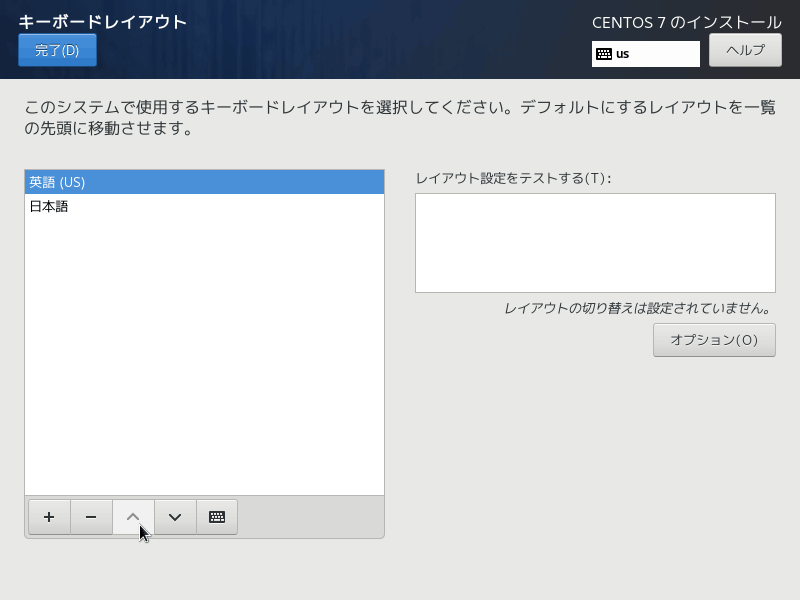Image resolution: width=800 pixels, height=600 pixels.
Task: Click the keyboard icon in the us indicator
Action: coord(604,54)
